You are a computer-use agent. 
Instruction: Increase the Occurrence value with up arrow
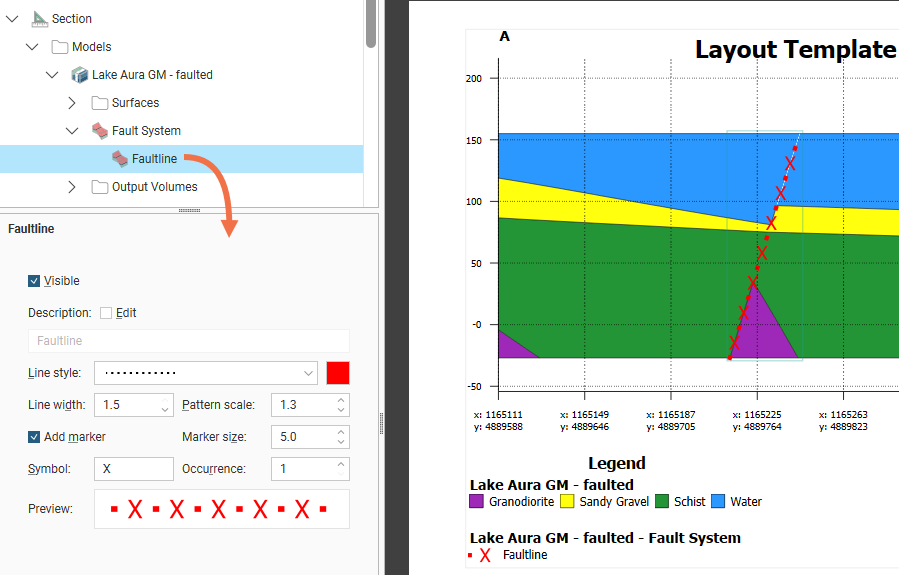(342, 464)
